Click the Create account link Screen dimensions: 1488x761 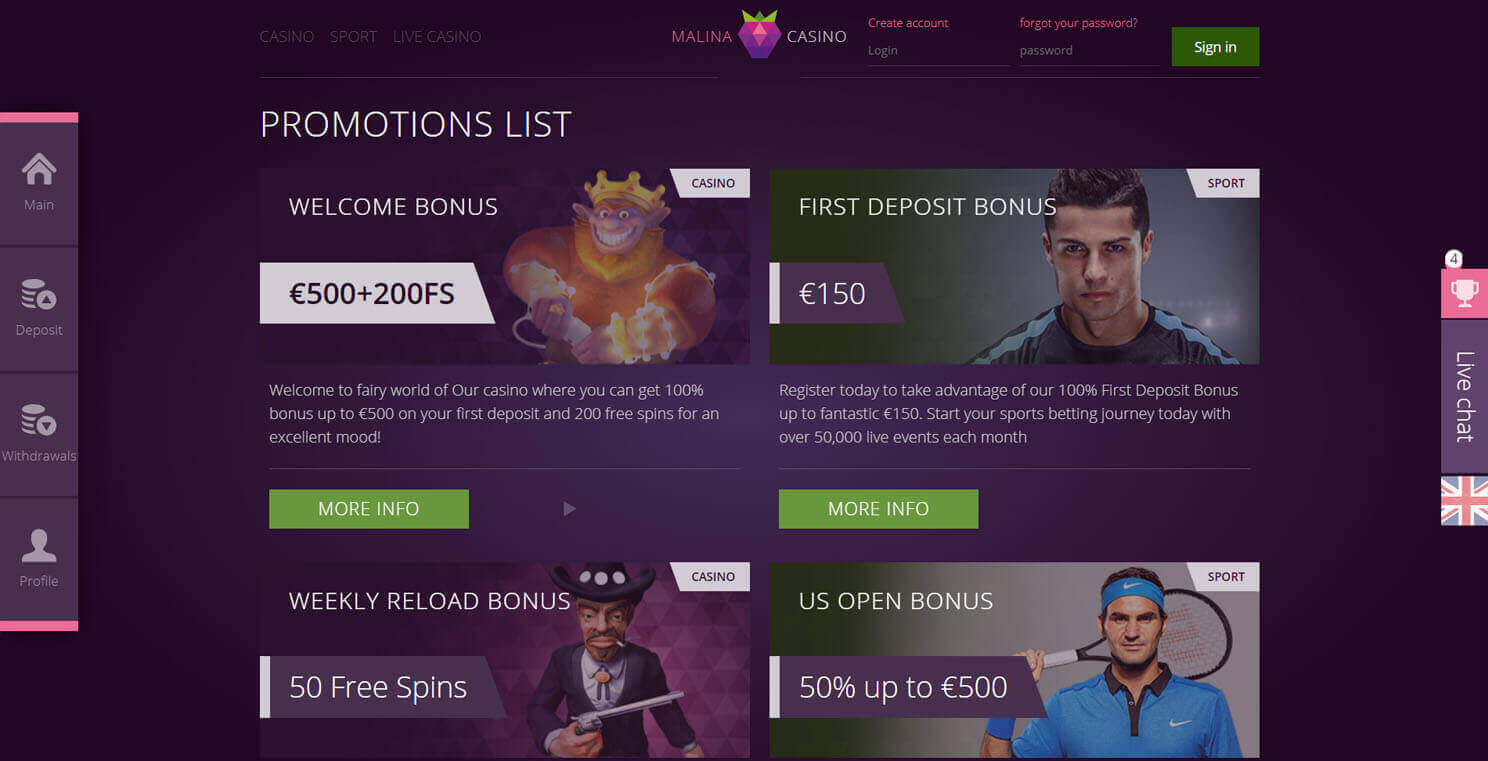click(908, 23)
